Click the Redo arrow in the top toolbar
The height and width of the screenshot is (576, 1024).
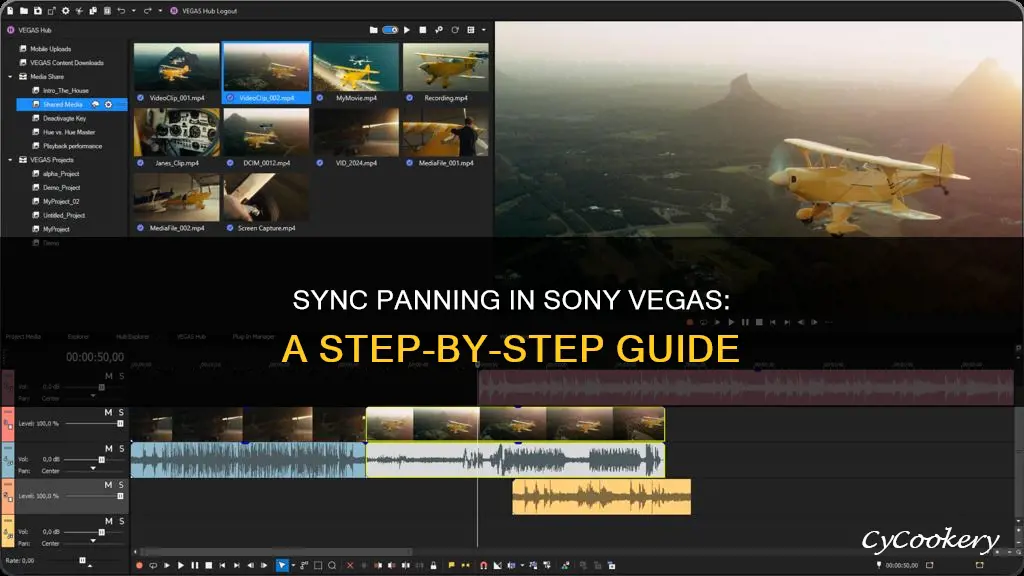point(148,10)
